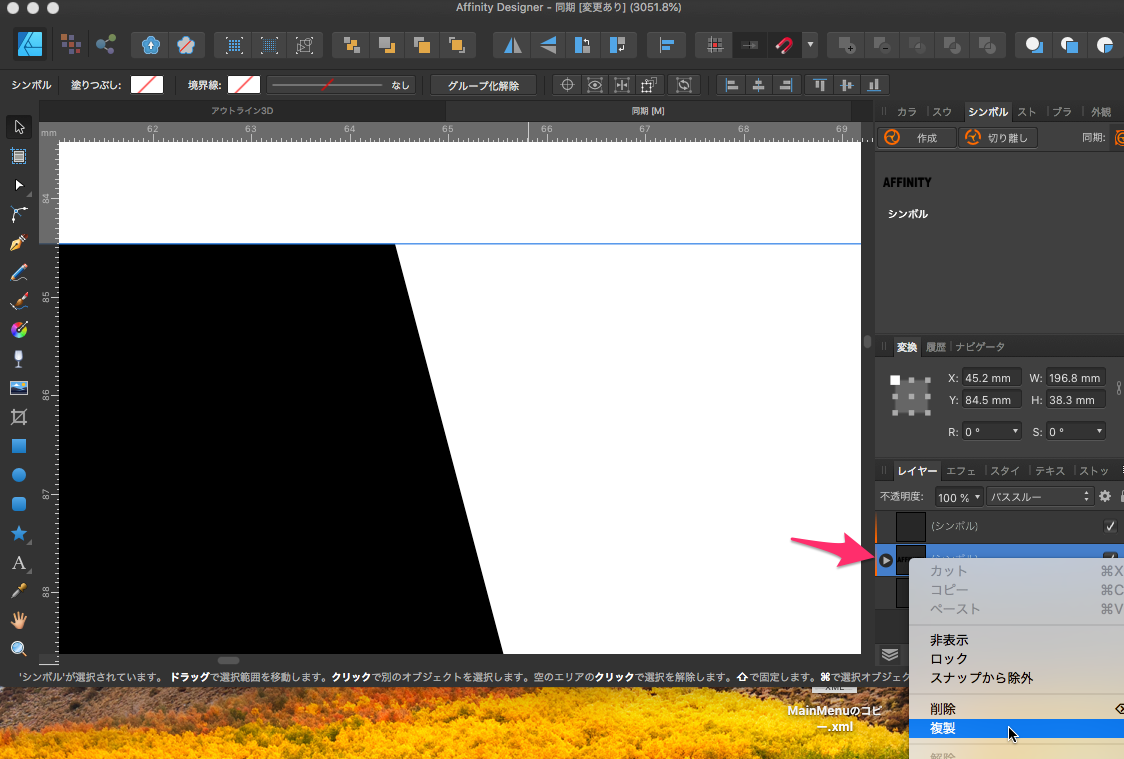Activate the Crop tool
1124x759 pixels.
pyautogui.click(x=18, y=417)
